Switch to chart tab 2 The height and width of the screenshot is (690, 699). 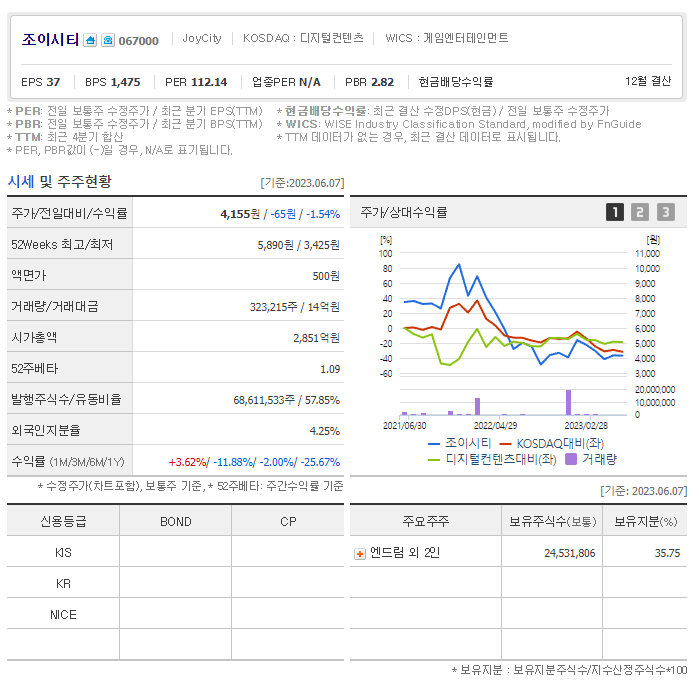click(x=640, y=212)
